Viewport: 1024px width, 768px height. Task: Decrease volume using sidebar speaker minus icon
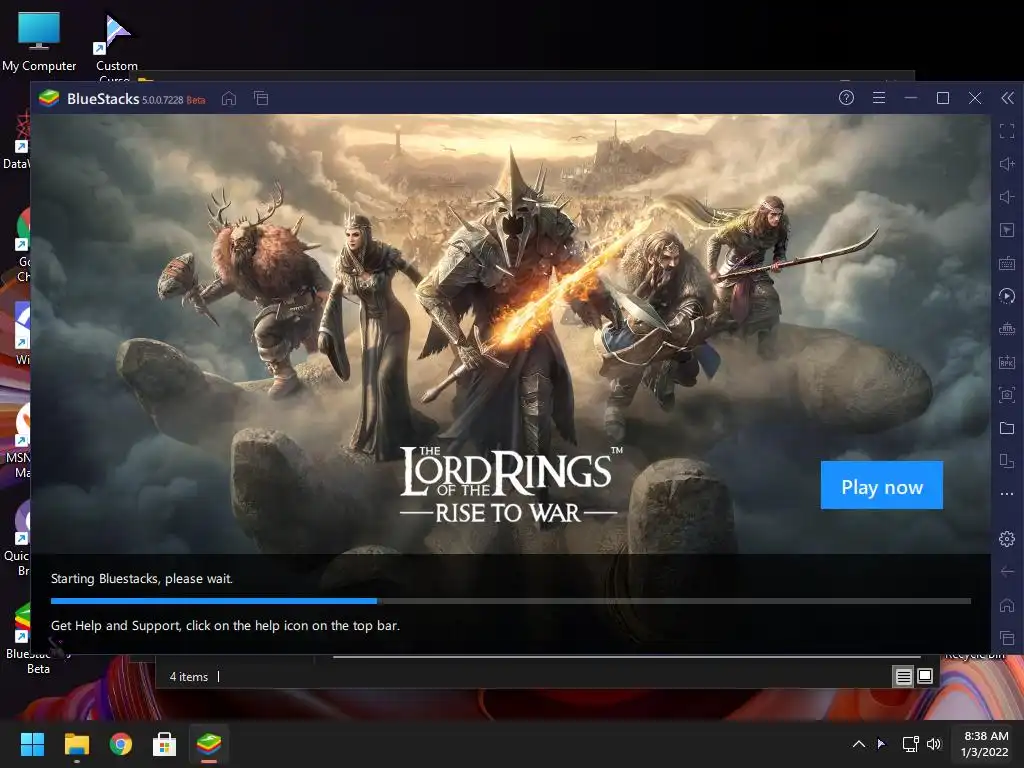(x=1007, y=197)
